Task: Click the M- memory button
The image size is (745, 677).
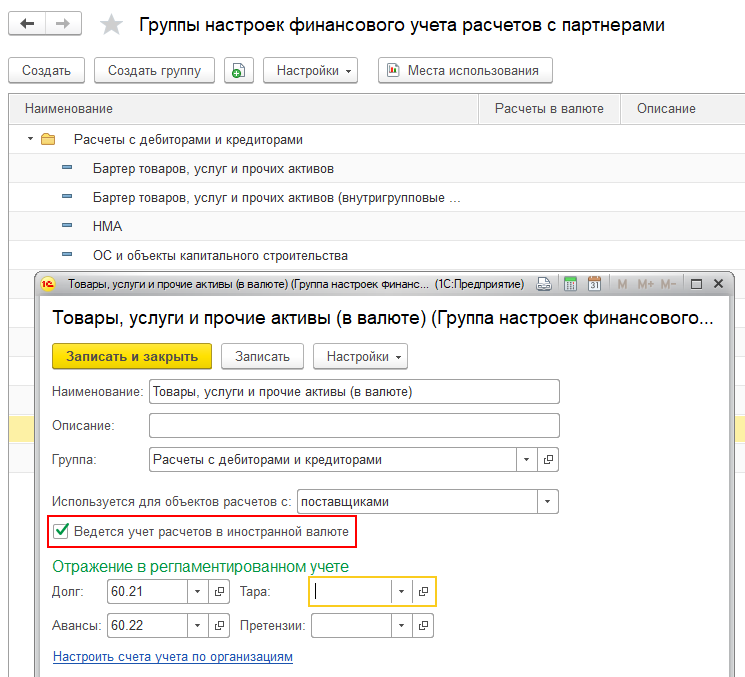Action: click(x=668, y=284)
